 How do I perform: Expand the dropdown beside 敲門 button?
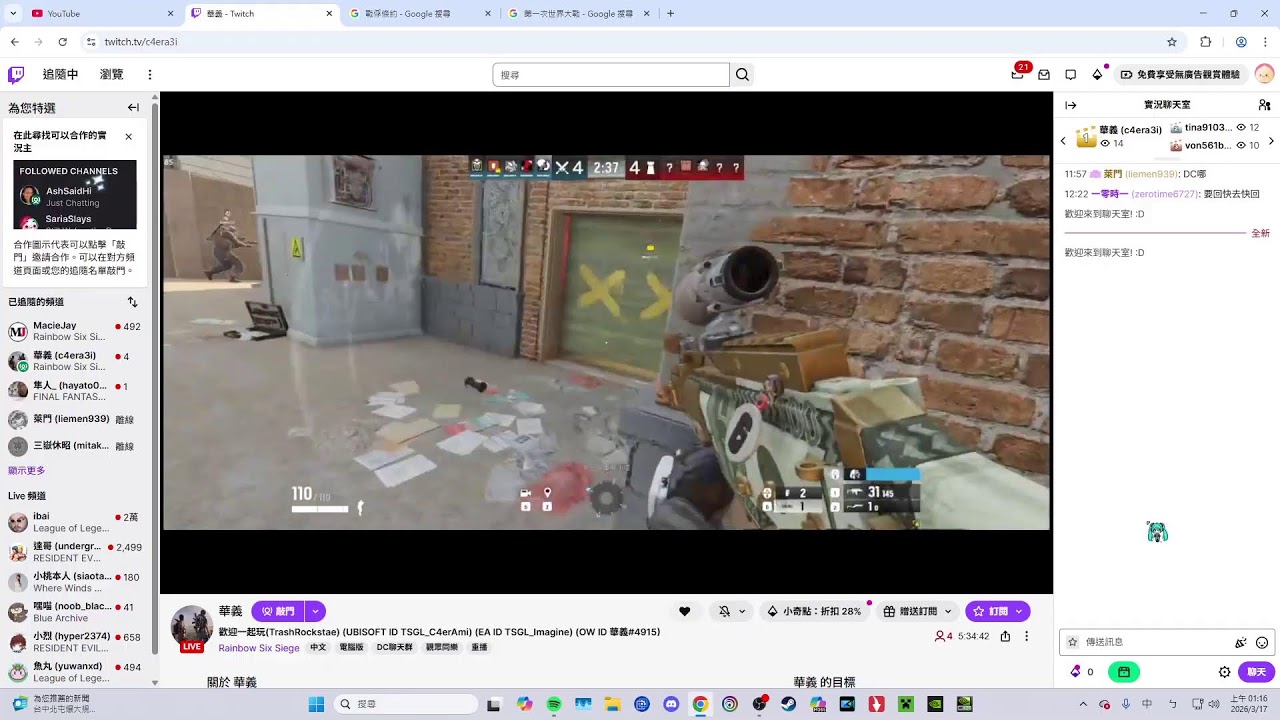point(316,611)
